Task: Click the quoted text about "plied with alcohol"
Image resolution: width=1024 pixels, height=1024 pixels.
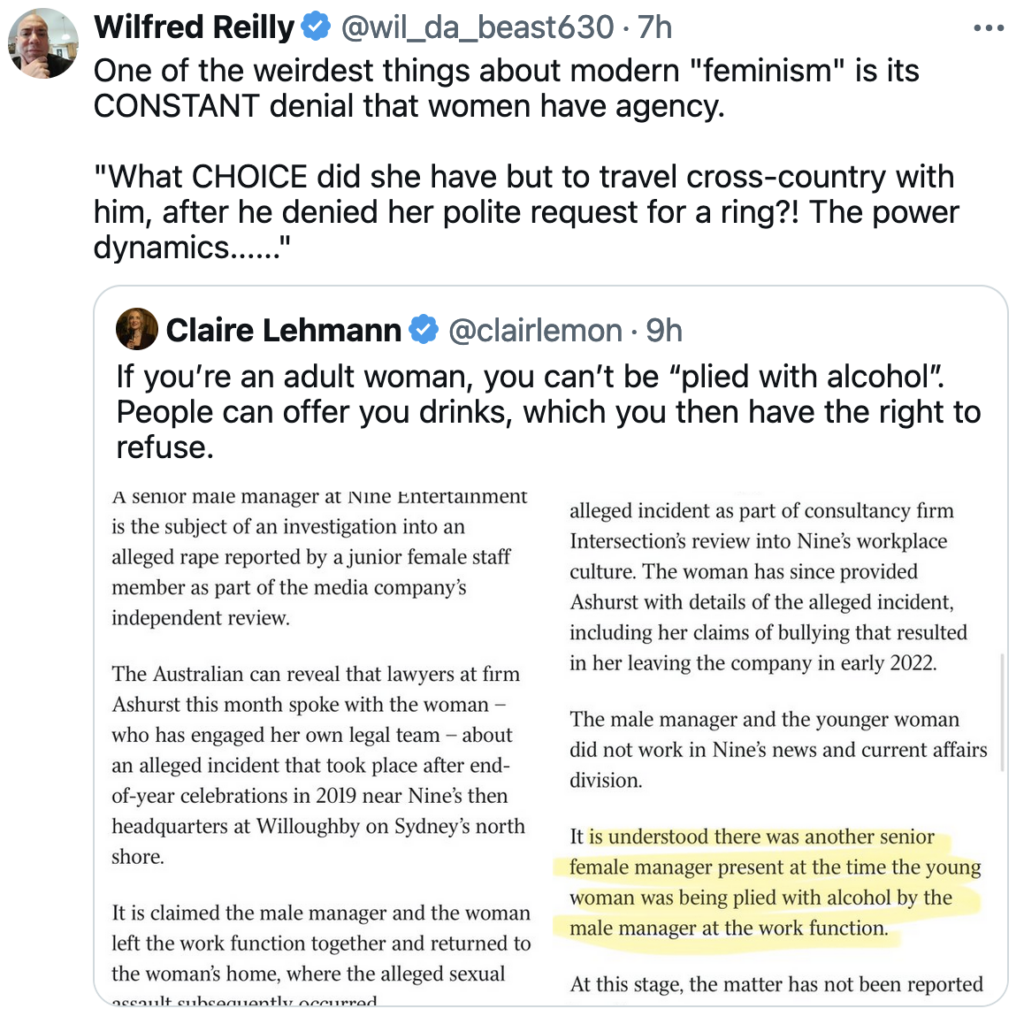Action: click(548, 411)
